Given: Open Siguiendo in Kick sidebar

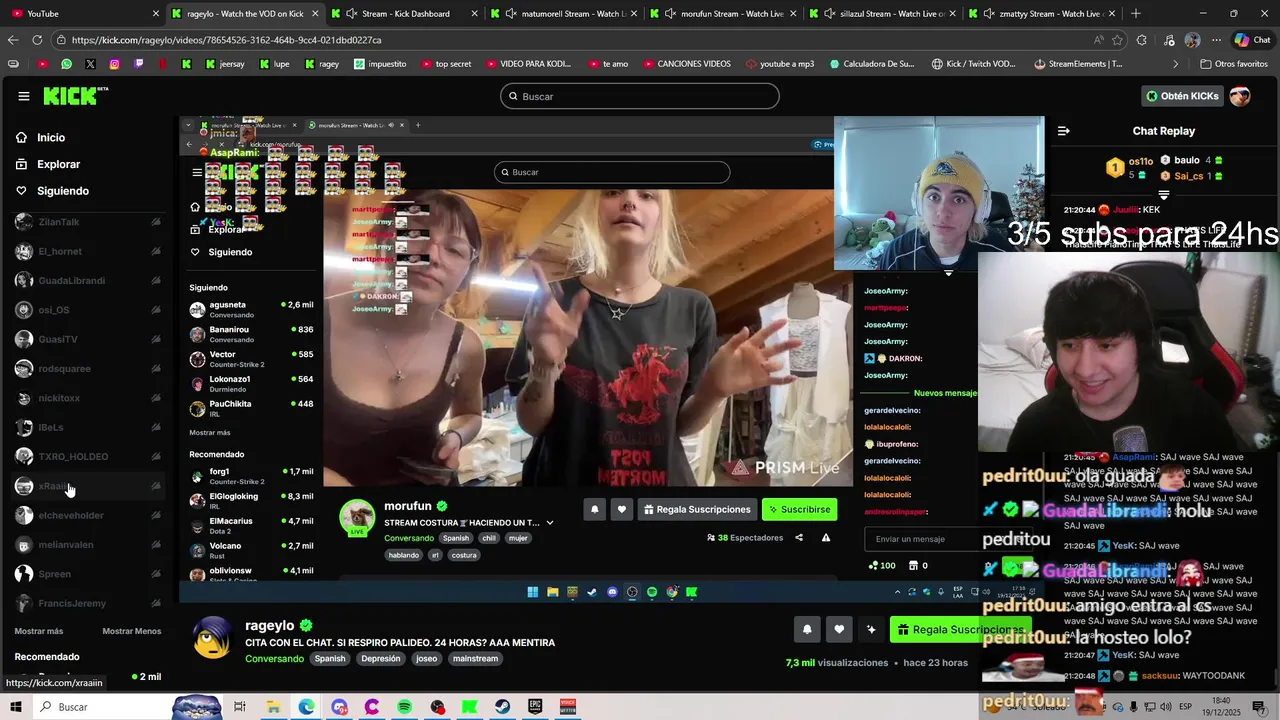Looking at the screenshot, I should (x=63, y=191).
